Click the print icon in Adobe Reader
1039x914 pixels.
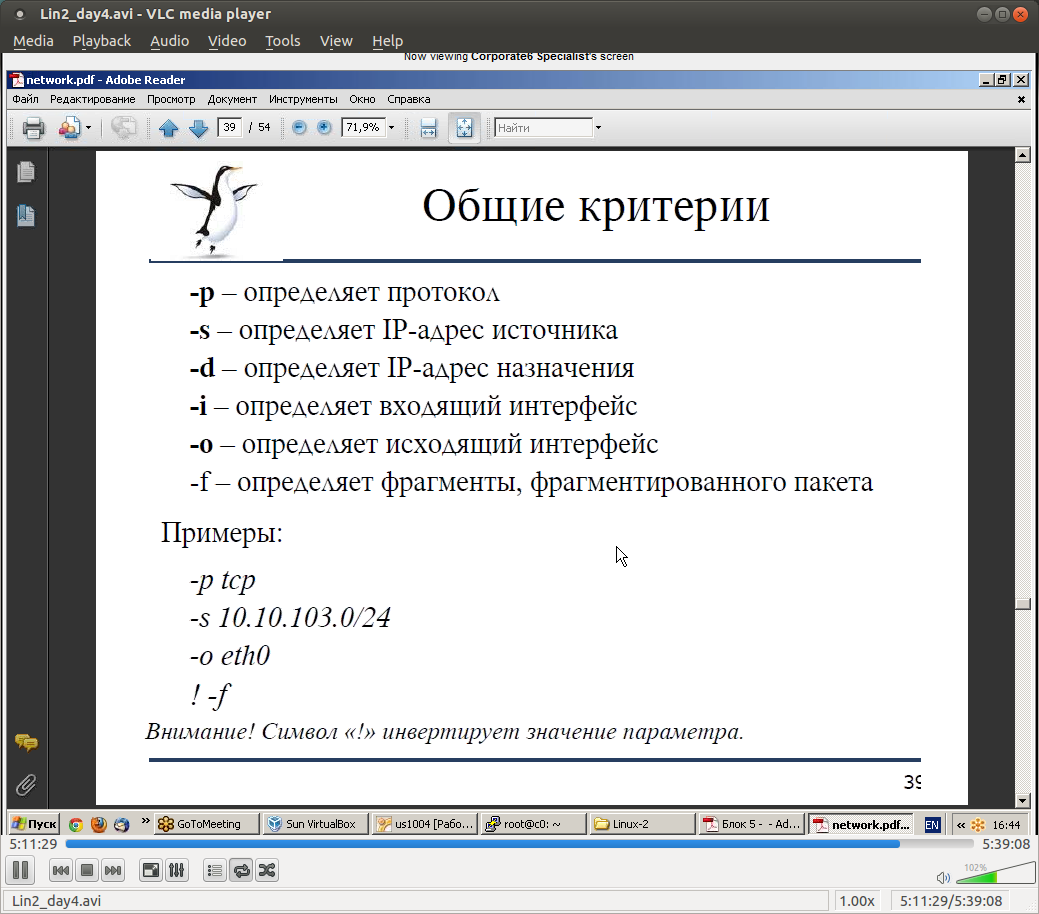pos(34,128)
